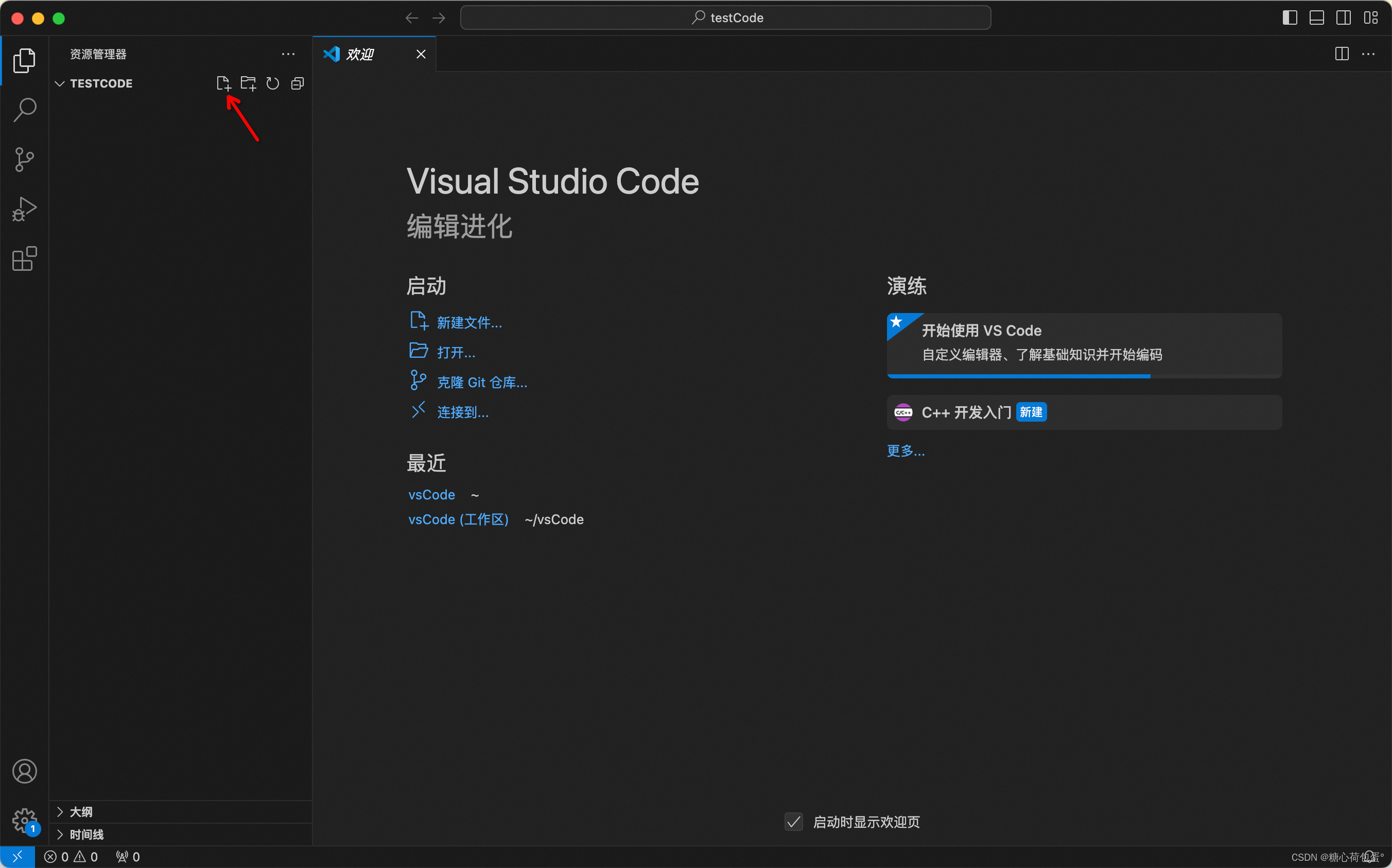Click the 克隆 Git 仓库 link

(482, 383)
